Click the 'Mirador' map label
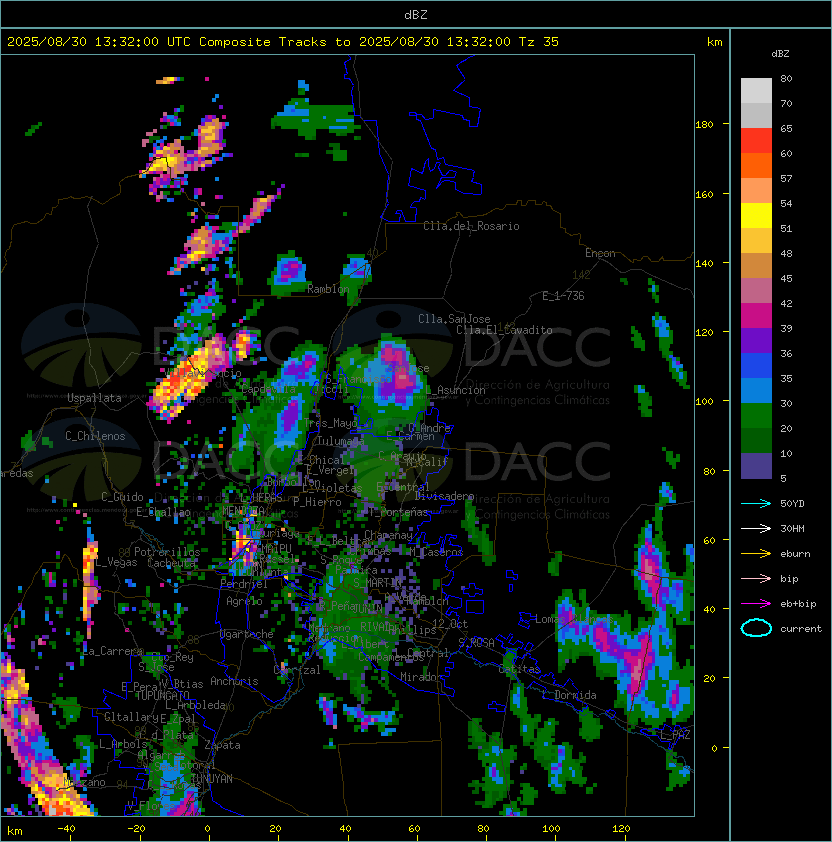 421,677
